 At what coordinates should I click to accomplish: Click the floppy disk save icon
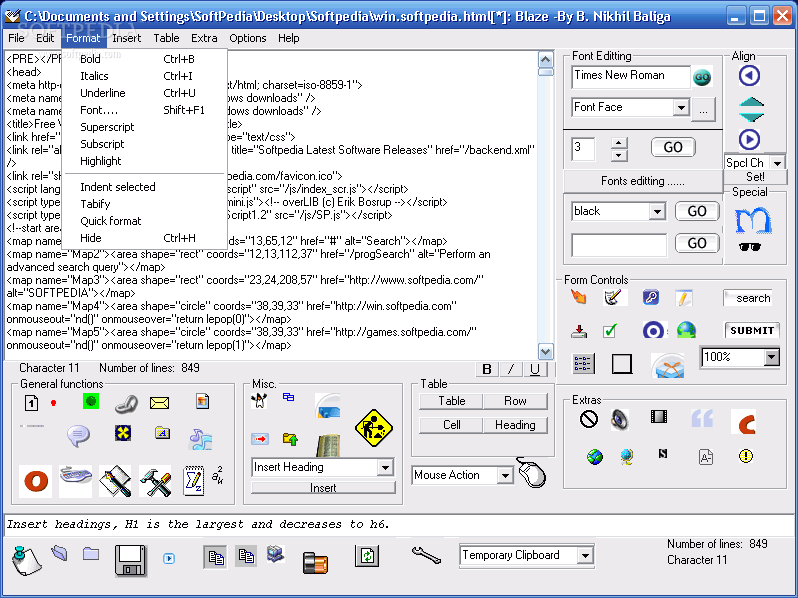click(x=130, y=560)
